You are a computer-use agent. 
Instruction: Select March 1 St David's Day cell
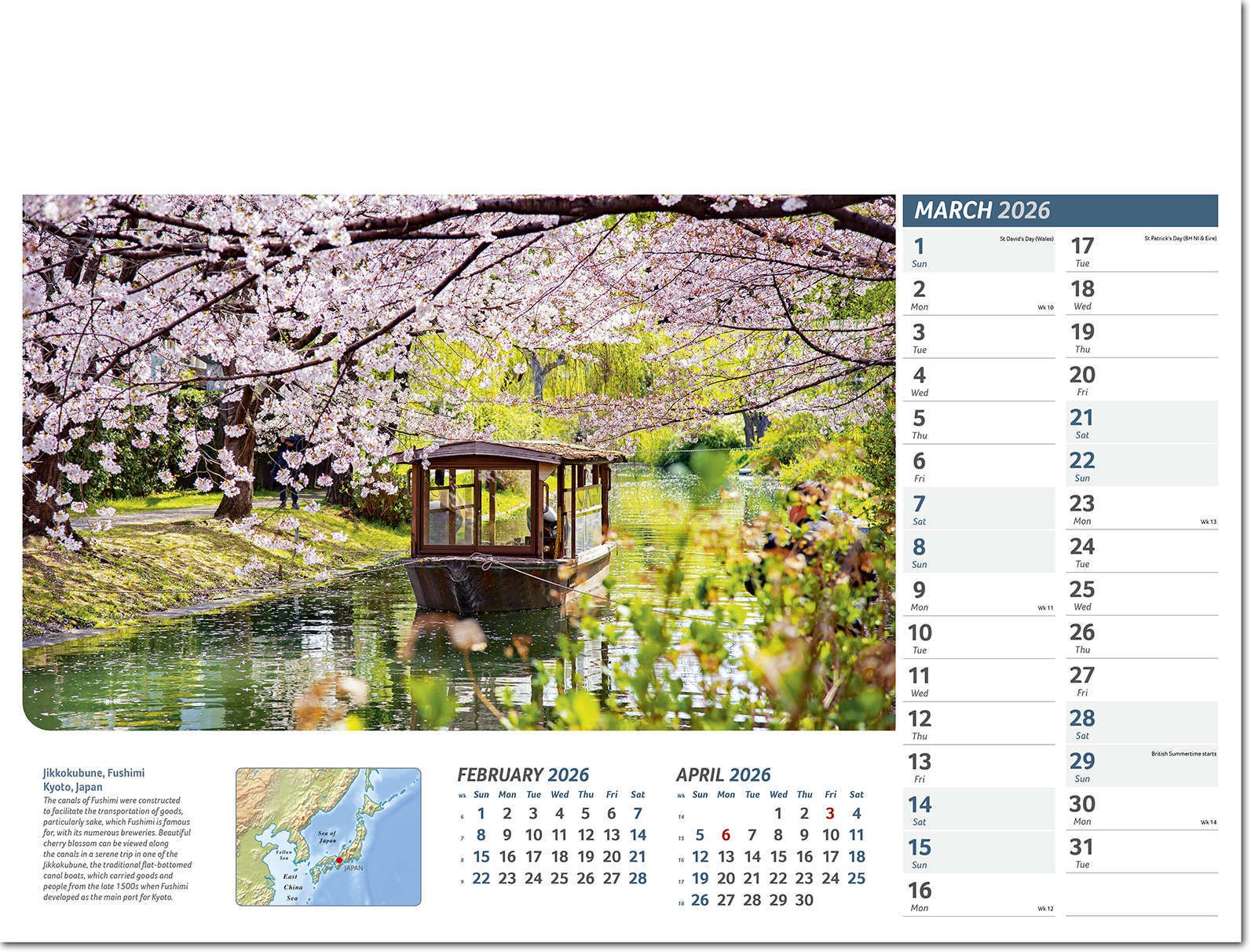(978, 251)
